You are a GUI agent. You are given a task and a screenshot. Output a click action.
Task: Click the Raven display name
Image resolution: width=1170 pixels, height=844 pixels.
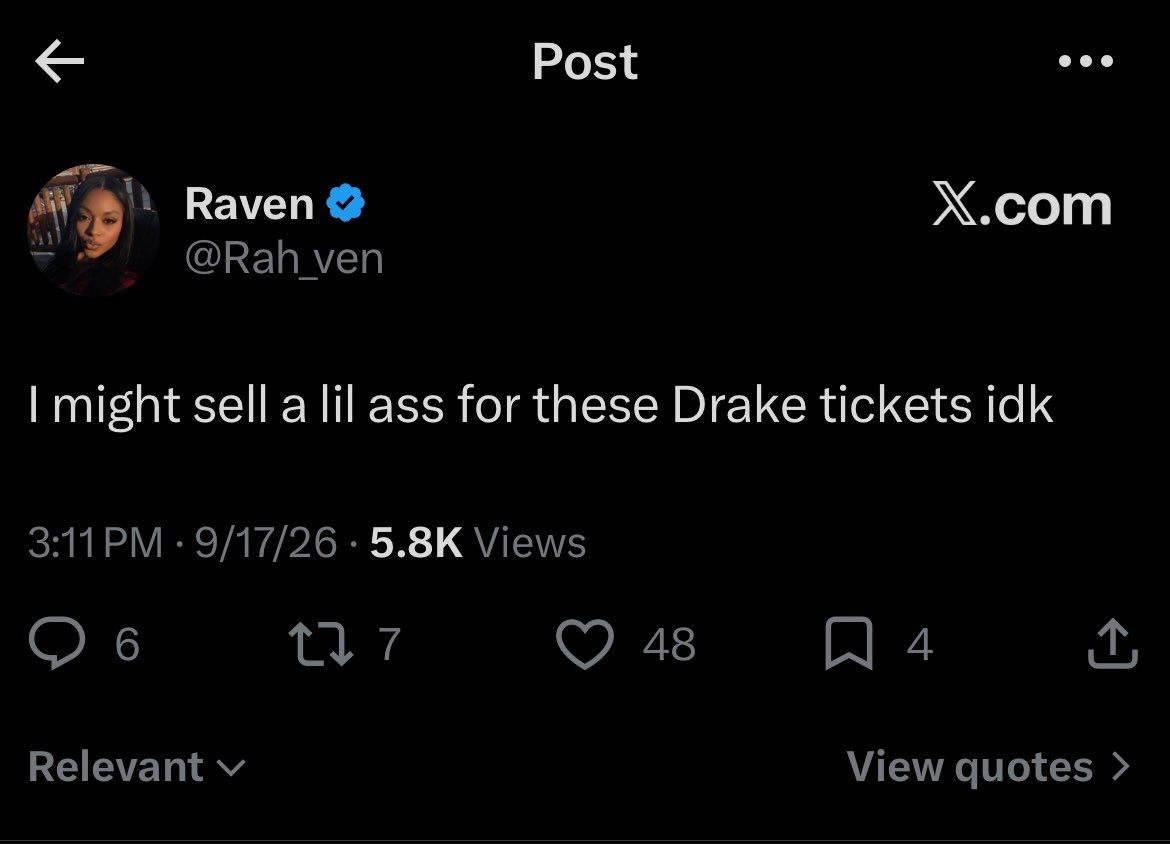[249, 203]
